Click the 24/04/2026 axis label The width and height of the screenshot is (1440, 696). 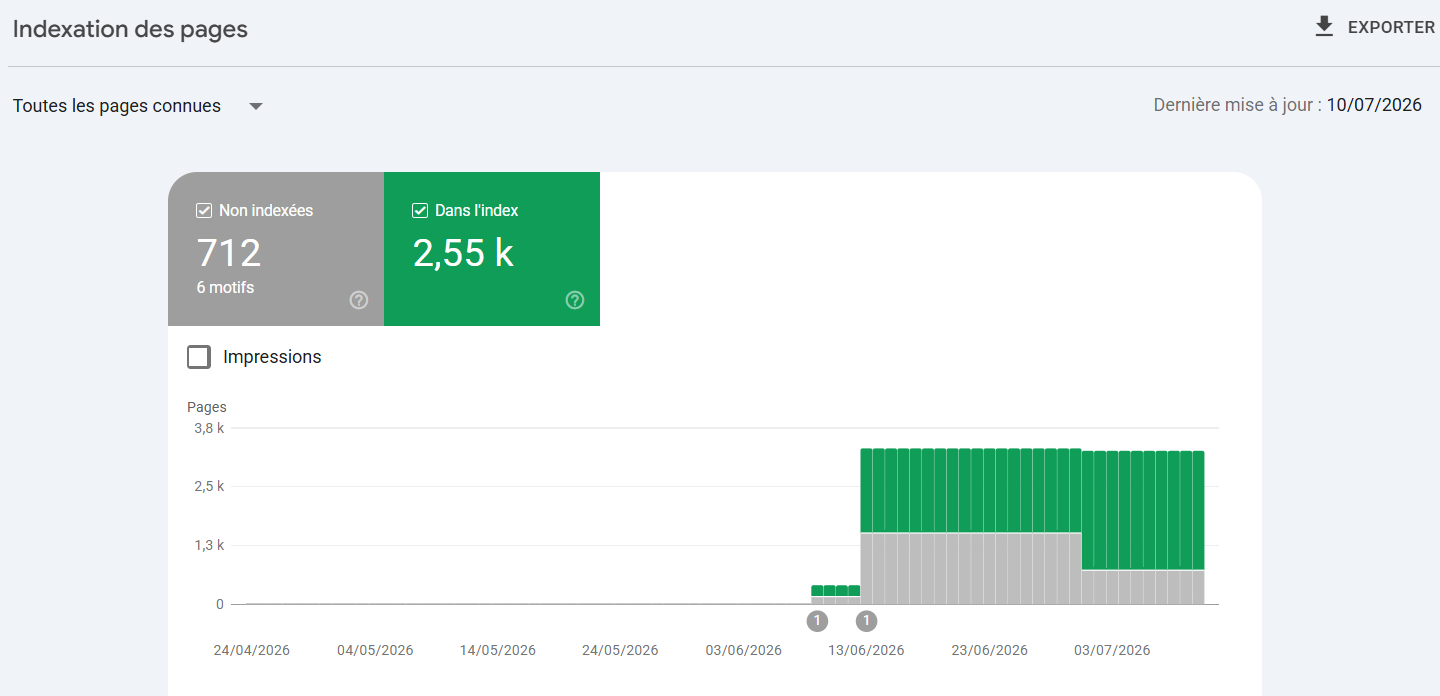pyautogui.click(x=252, y=650)
